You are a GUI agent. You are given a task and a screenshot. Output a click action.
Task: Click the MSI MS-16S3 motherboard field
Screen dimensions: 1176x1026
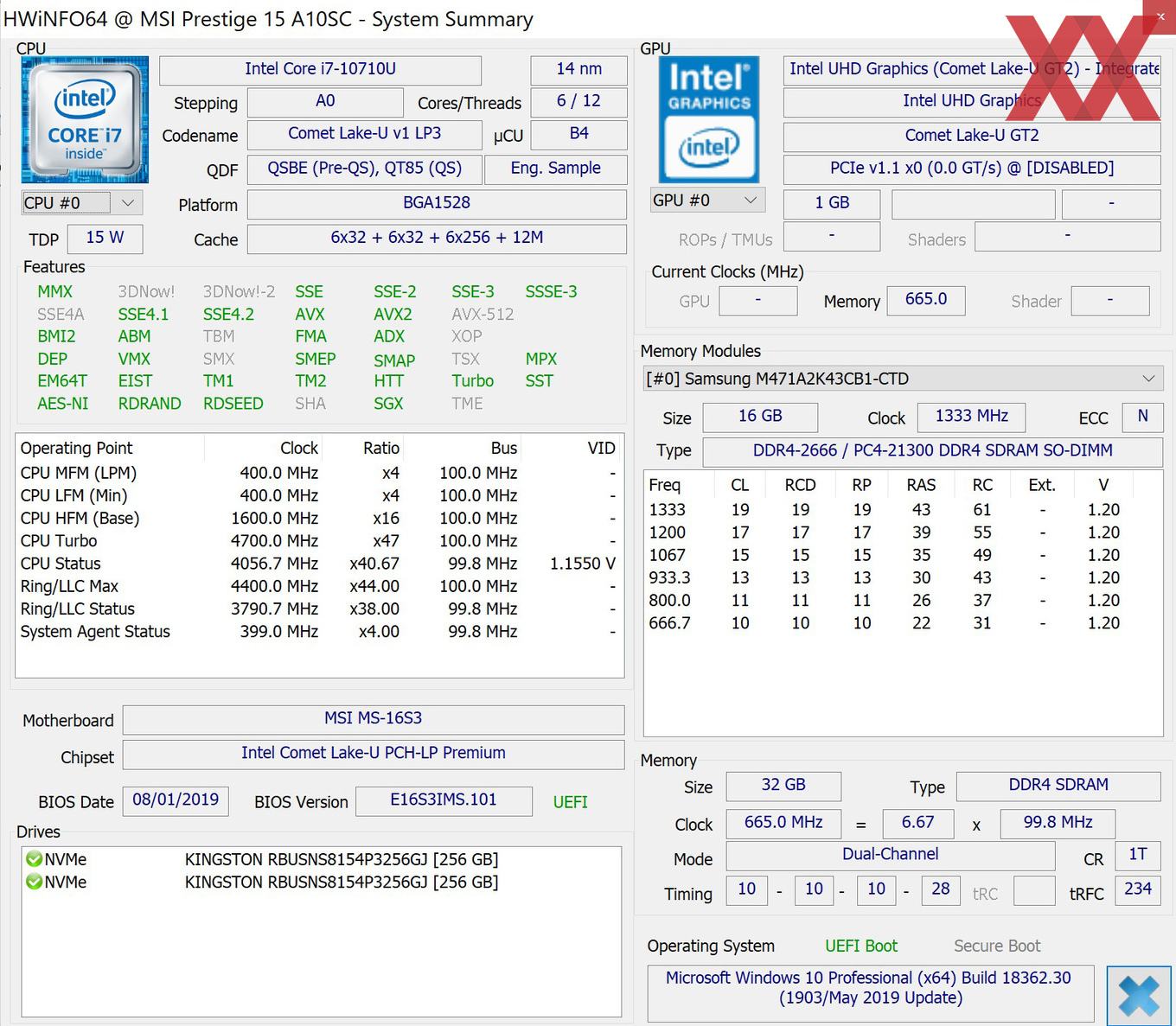tap(374, 718)
